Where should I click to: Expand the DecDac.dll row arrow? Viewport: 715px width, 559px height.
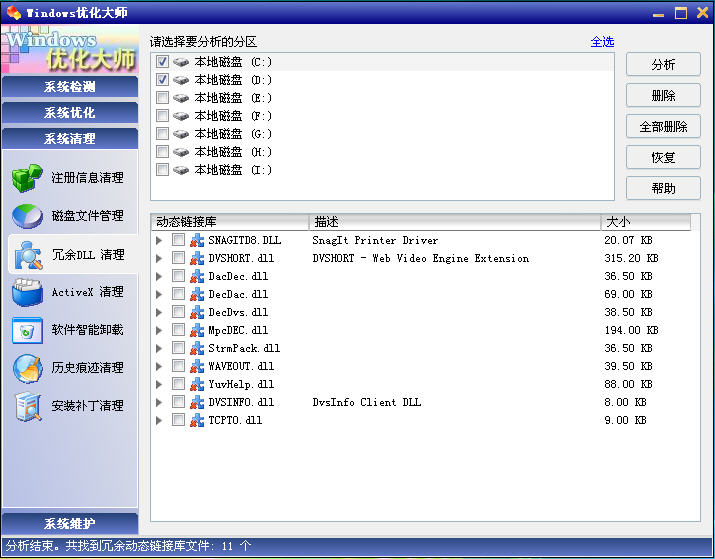point(159,295)
